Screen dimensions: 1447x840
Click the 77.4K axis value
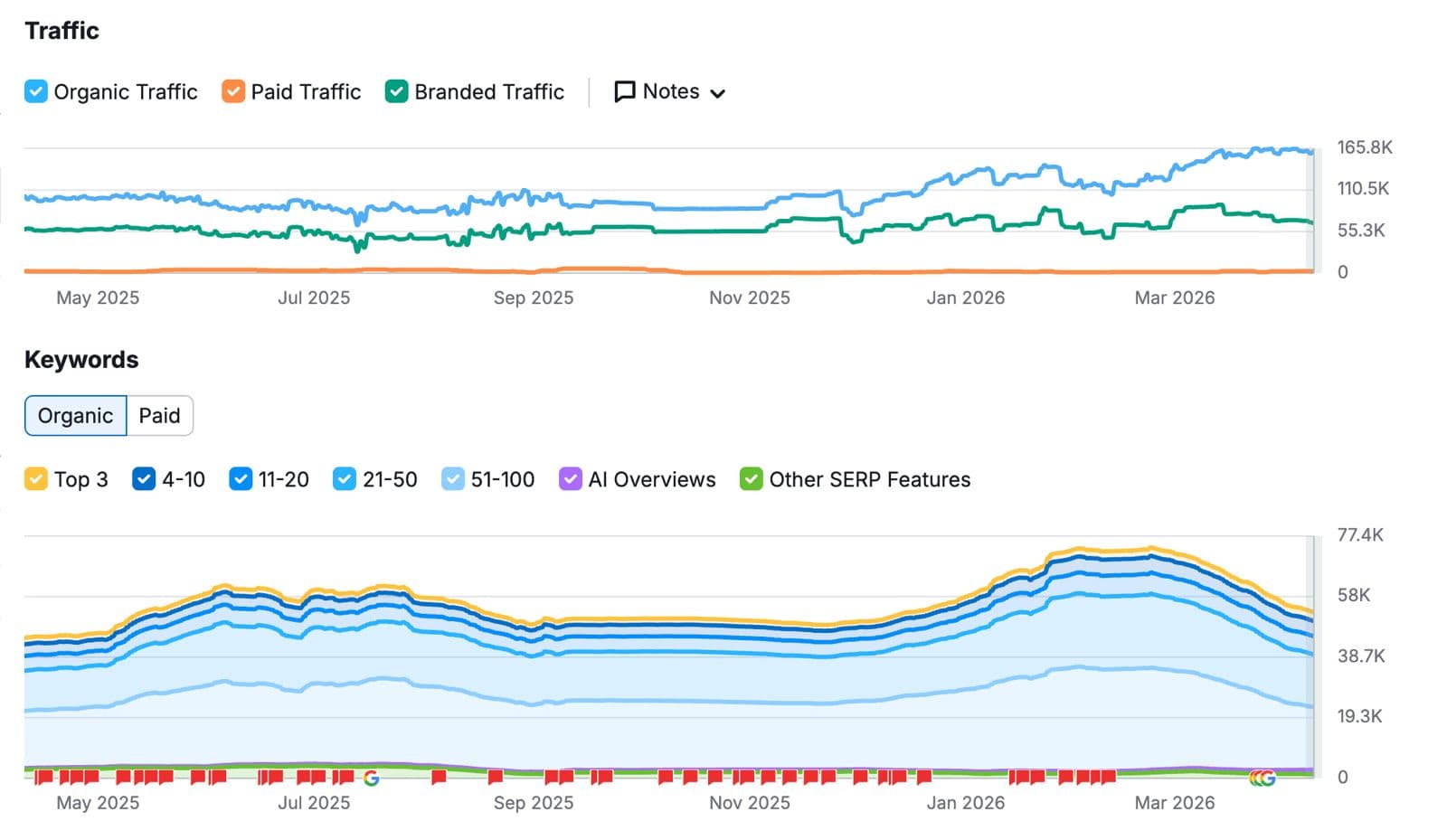1360,535
